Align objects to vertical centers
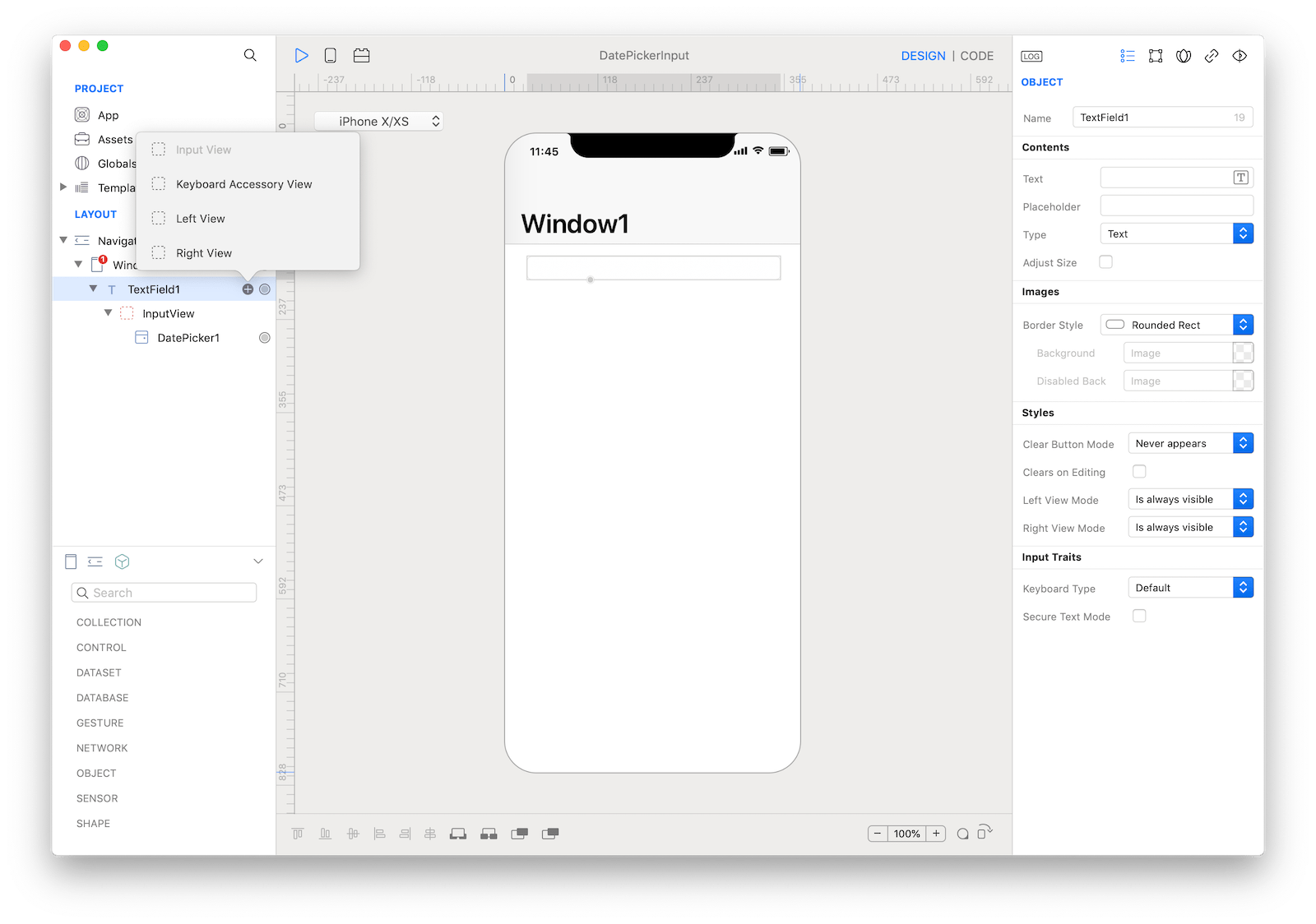 tap(353, 834)
